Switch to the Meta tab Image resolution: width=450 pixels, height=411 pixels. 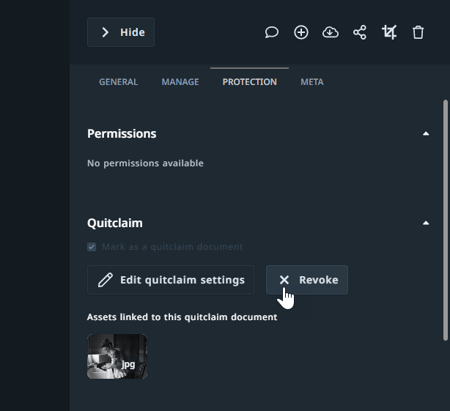(312, 82)
